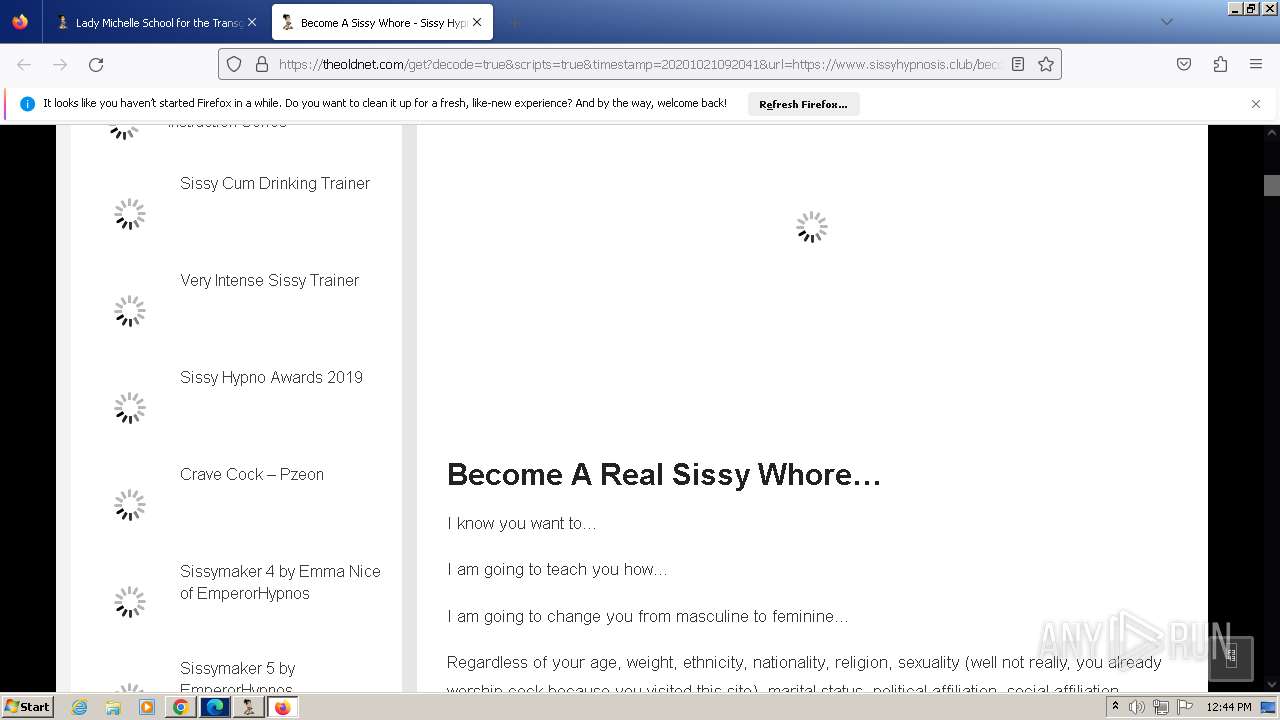Viewport: 1280px width, 720px height.
Task: View site security padlock info
Action: pyautogui.click(x=262, y=64)
